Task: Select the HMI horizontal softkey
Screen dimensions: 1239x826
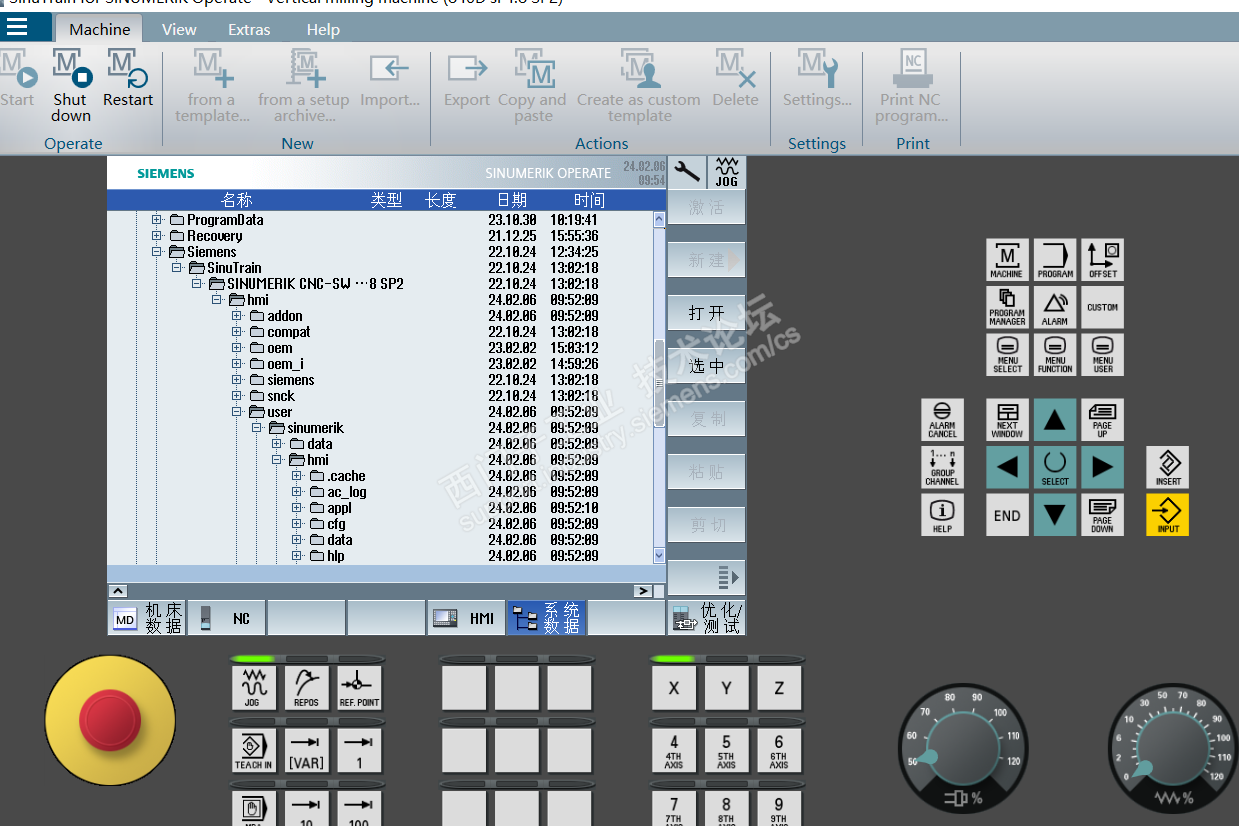Action: [467, 618]
